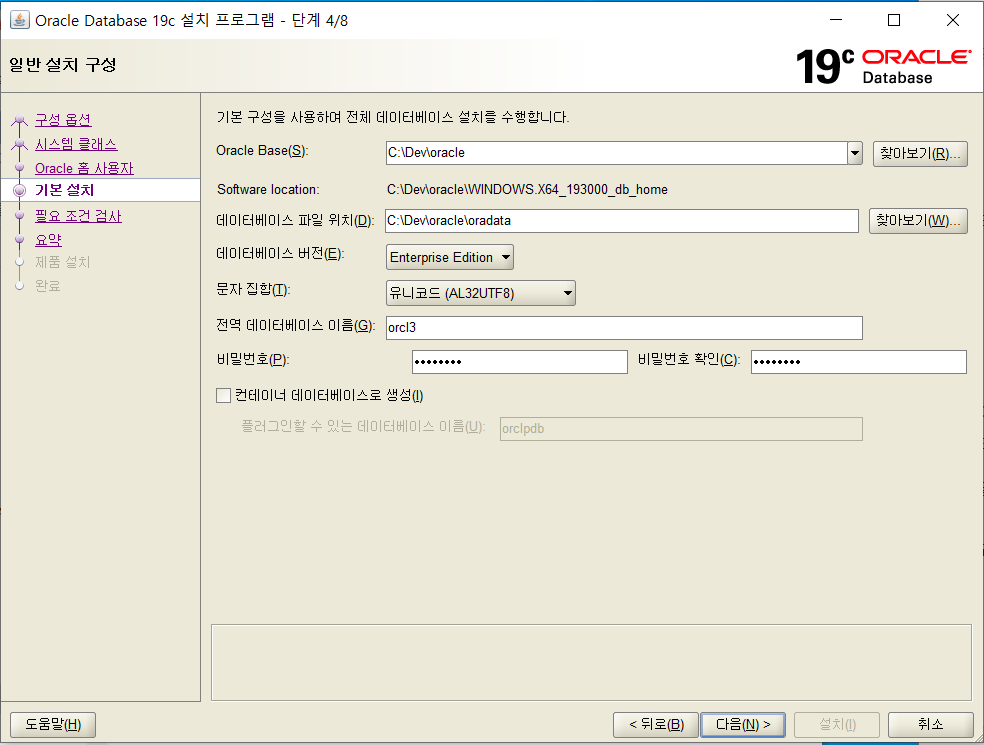The height and width of the screenshot is (745, 984).
Task: Click the global database name field orcl3
Action: click(x=624, y=328)
